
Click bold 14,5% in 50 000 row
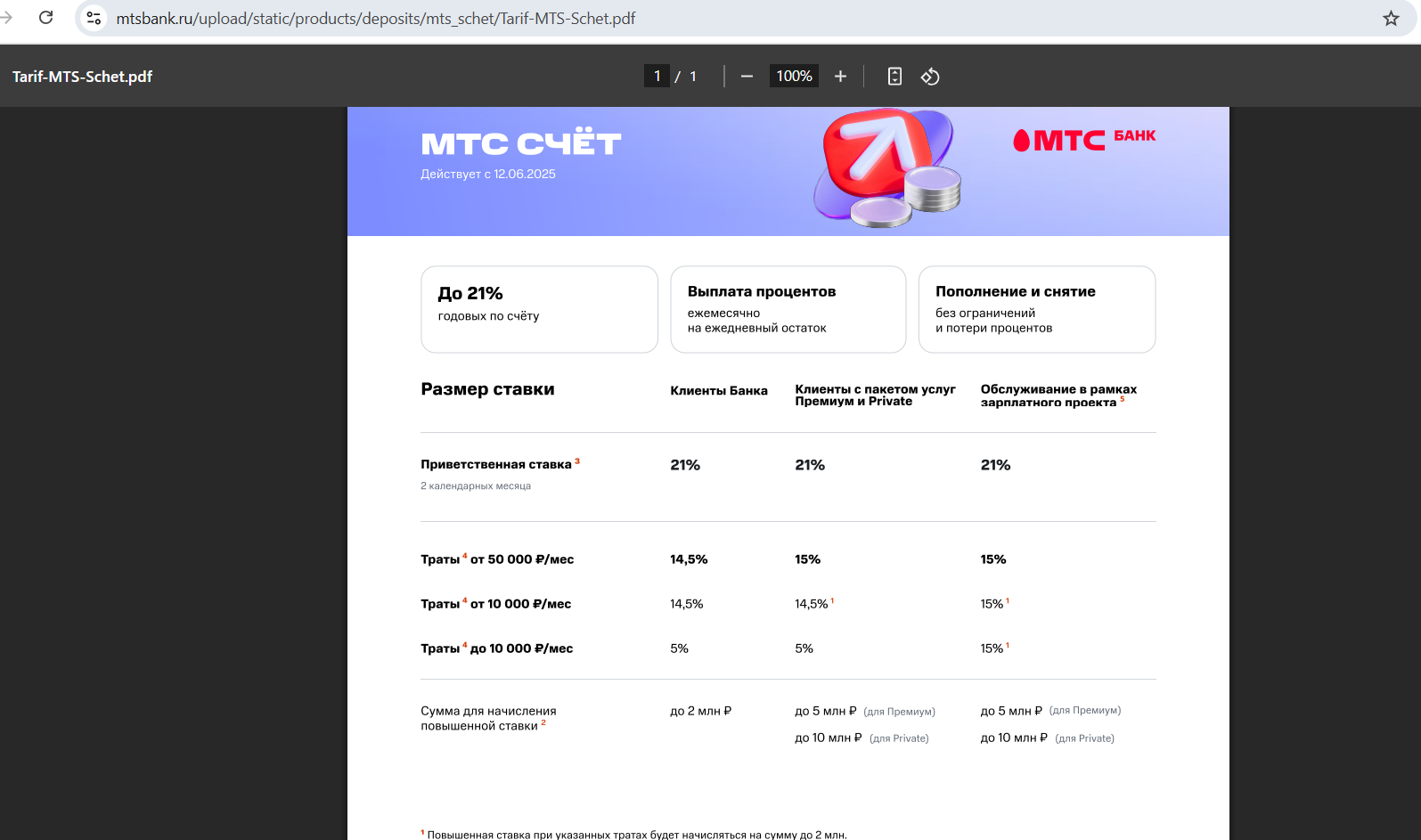click(689, 559)
